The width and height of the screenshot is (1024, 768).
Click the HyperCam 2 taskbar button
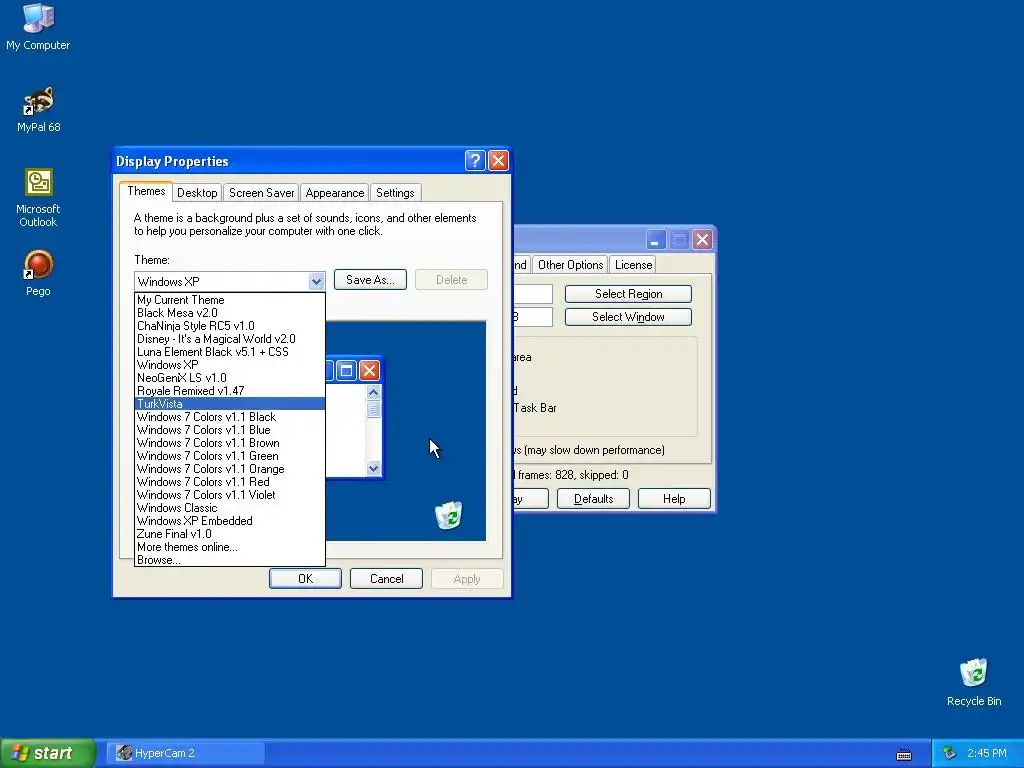click(x=186, y=753)
